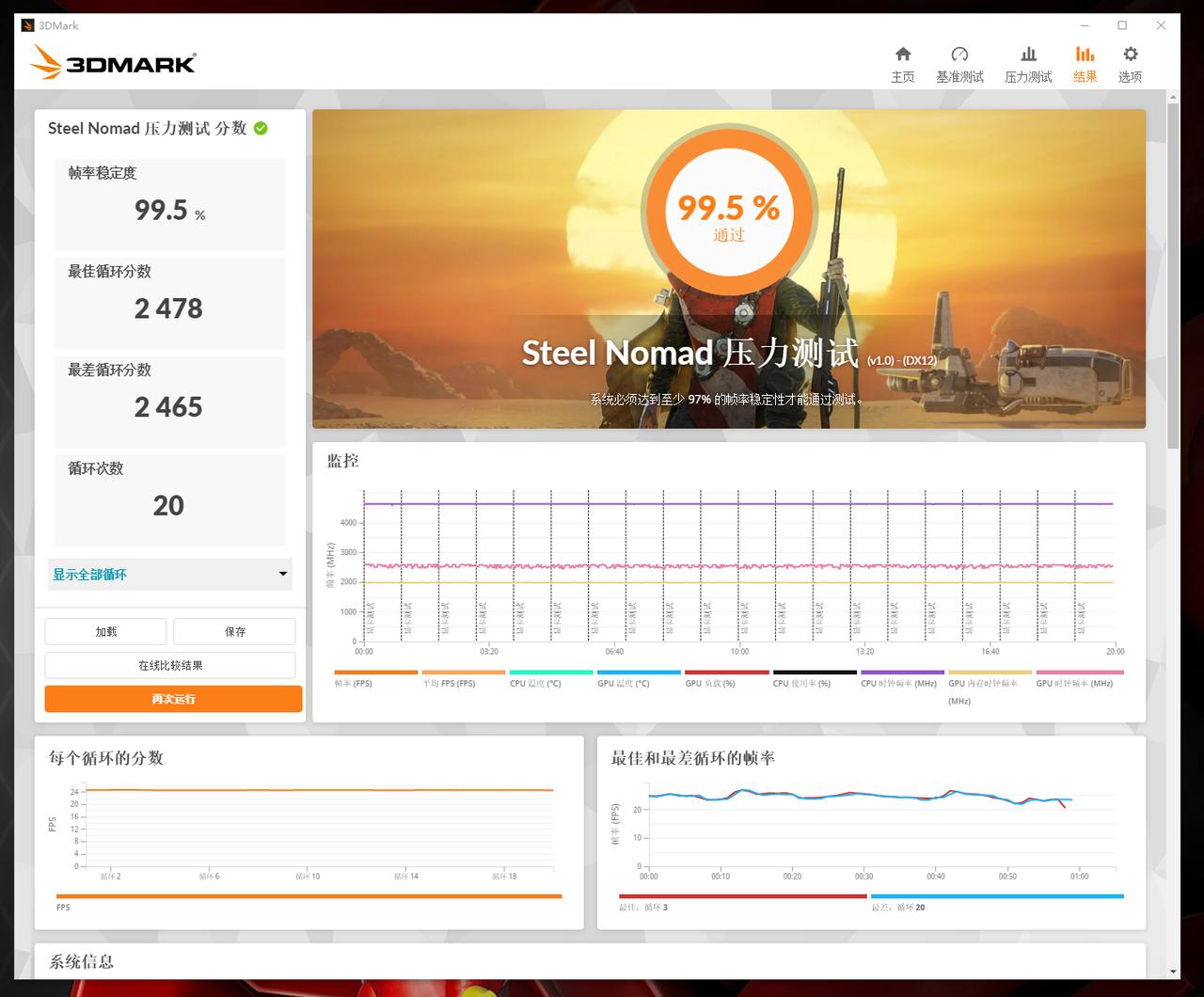The image size is (1204, 997).
Task: Toggle 平均 FPS (FPS) legend series
Action: click(463, 679)
